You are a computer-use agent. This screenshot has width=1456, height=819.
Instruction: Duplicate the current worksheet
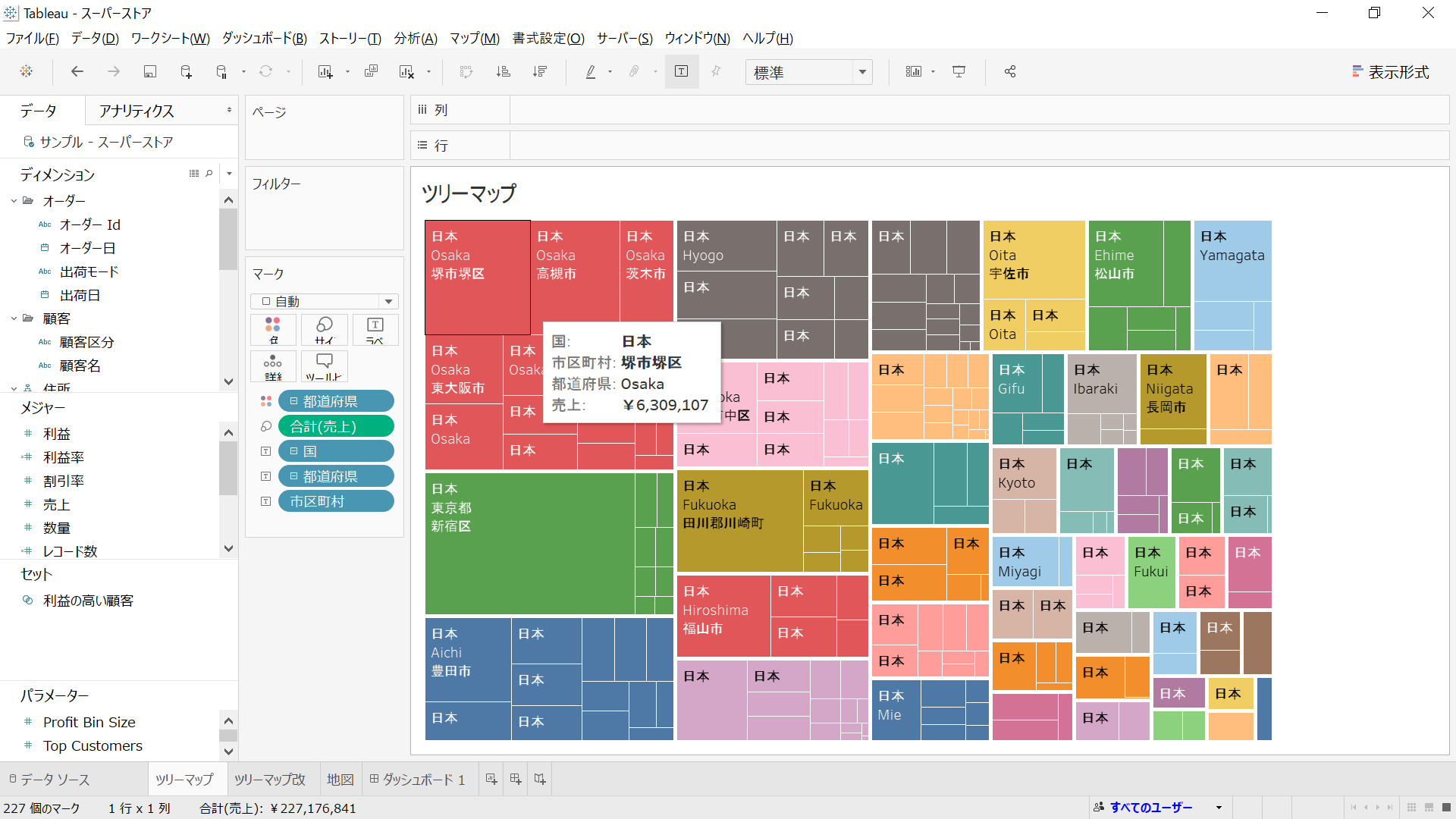pos(371,71)
